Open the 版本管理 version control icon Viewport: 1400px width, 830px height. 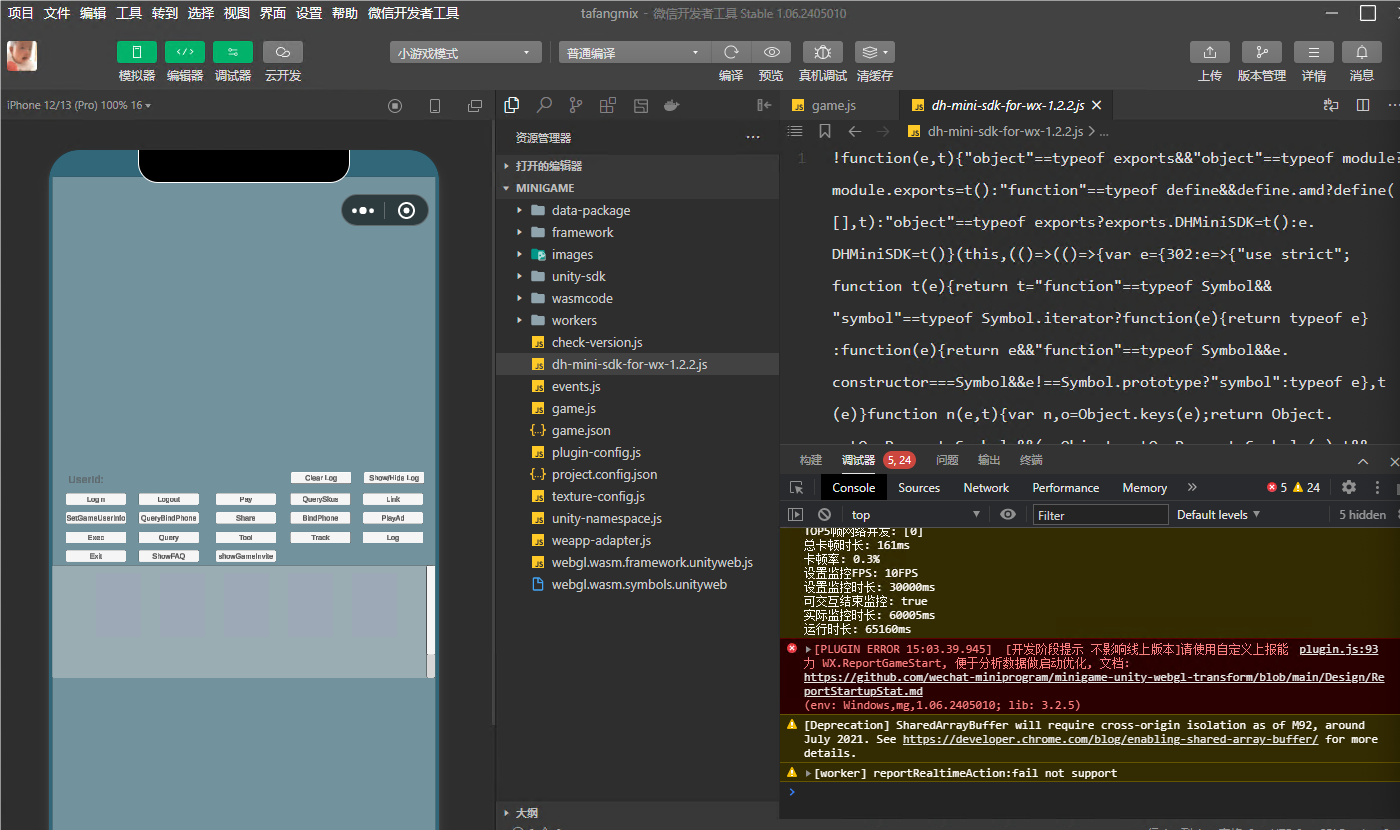pos(1262,52)
